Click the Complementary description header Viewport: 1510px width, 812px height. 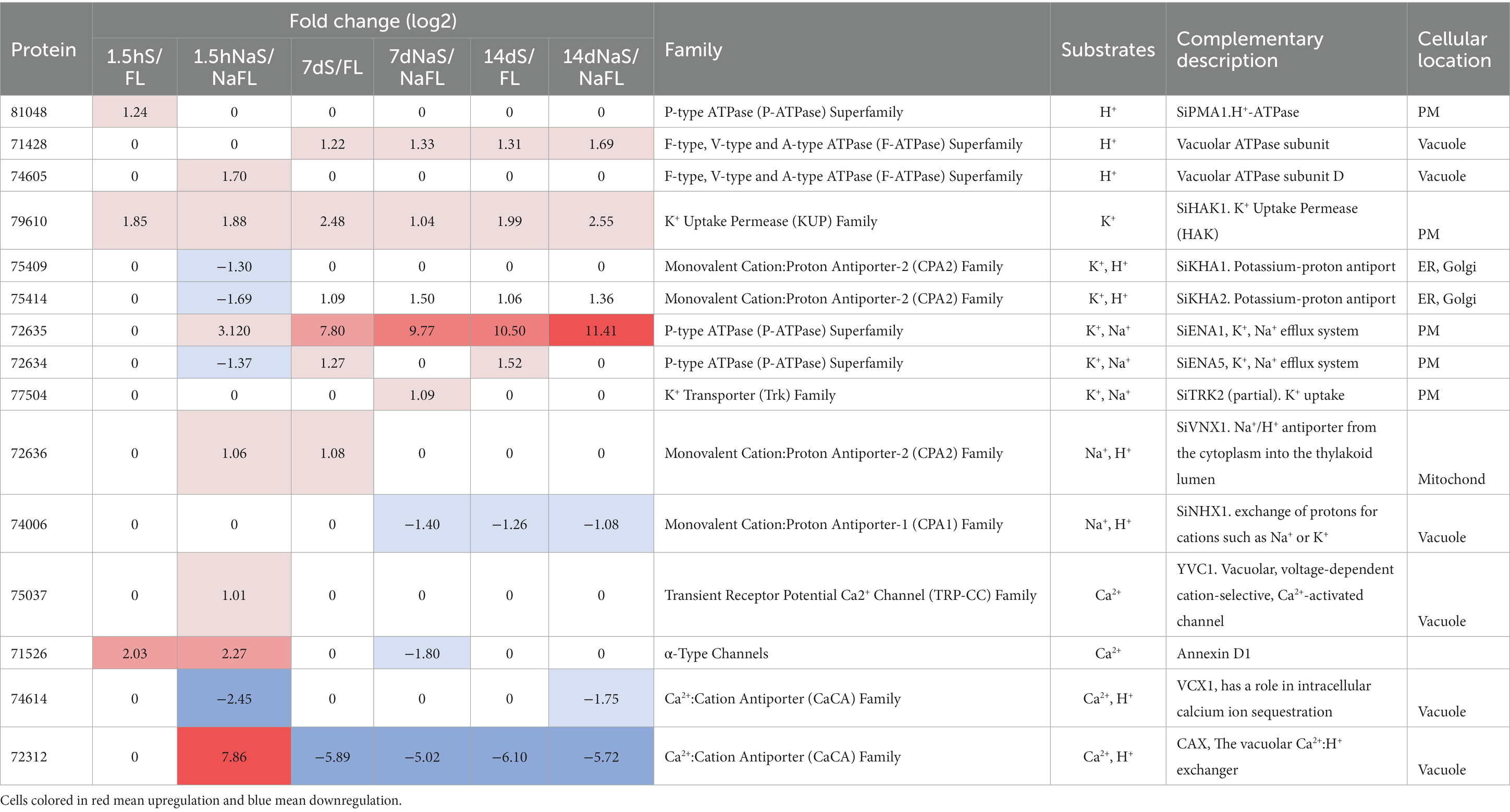(1286, 49)
